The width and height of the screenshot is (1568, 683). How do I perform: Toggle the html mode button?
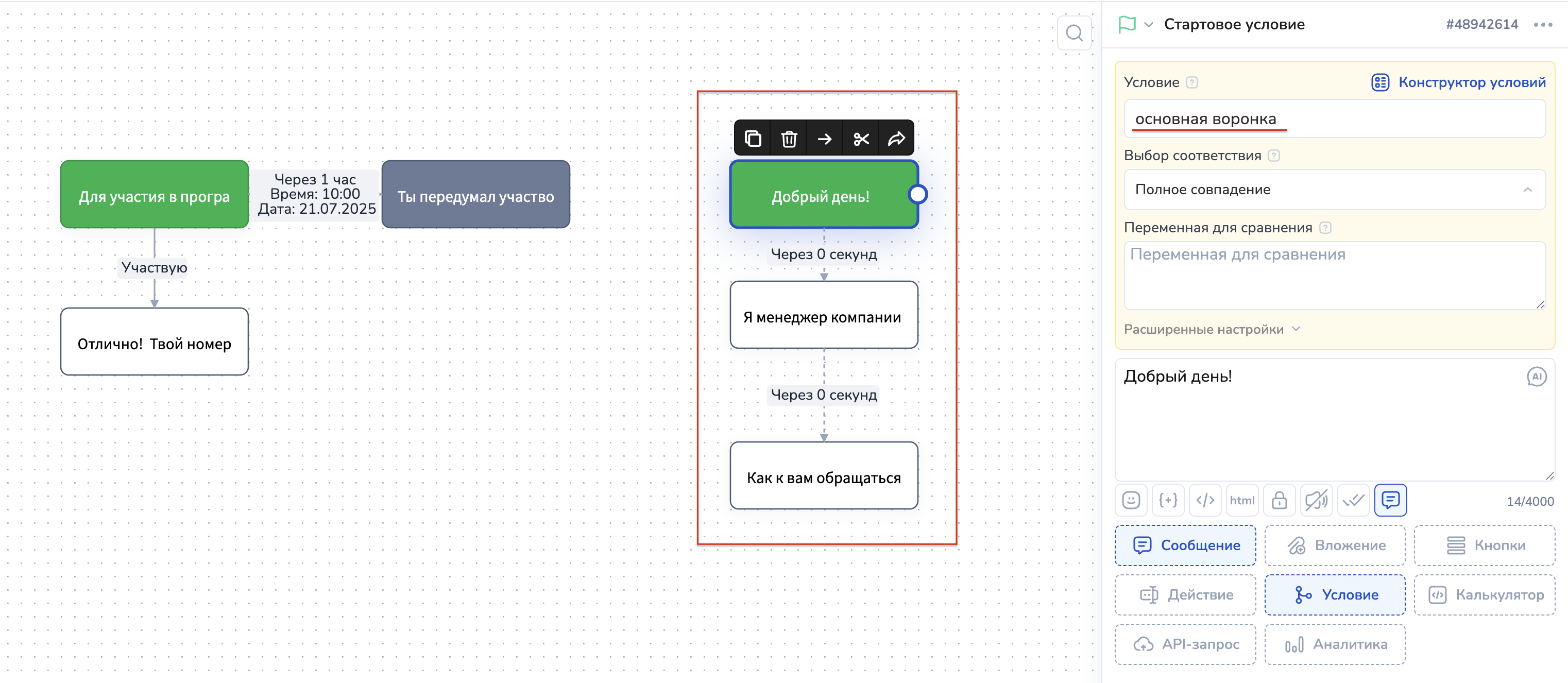pyautogui.click(x=1242, y=500)
